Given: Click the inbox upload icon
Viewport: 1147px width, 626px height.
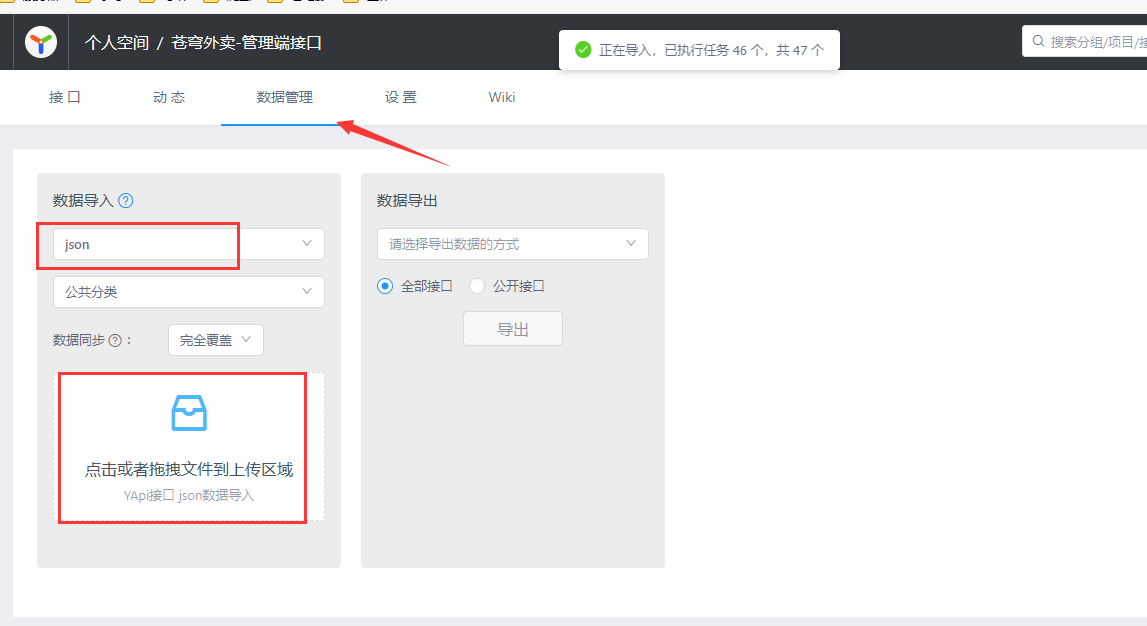Looking at the screenshot, I should click(189, 413).
